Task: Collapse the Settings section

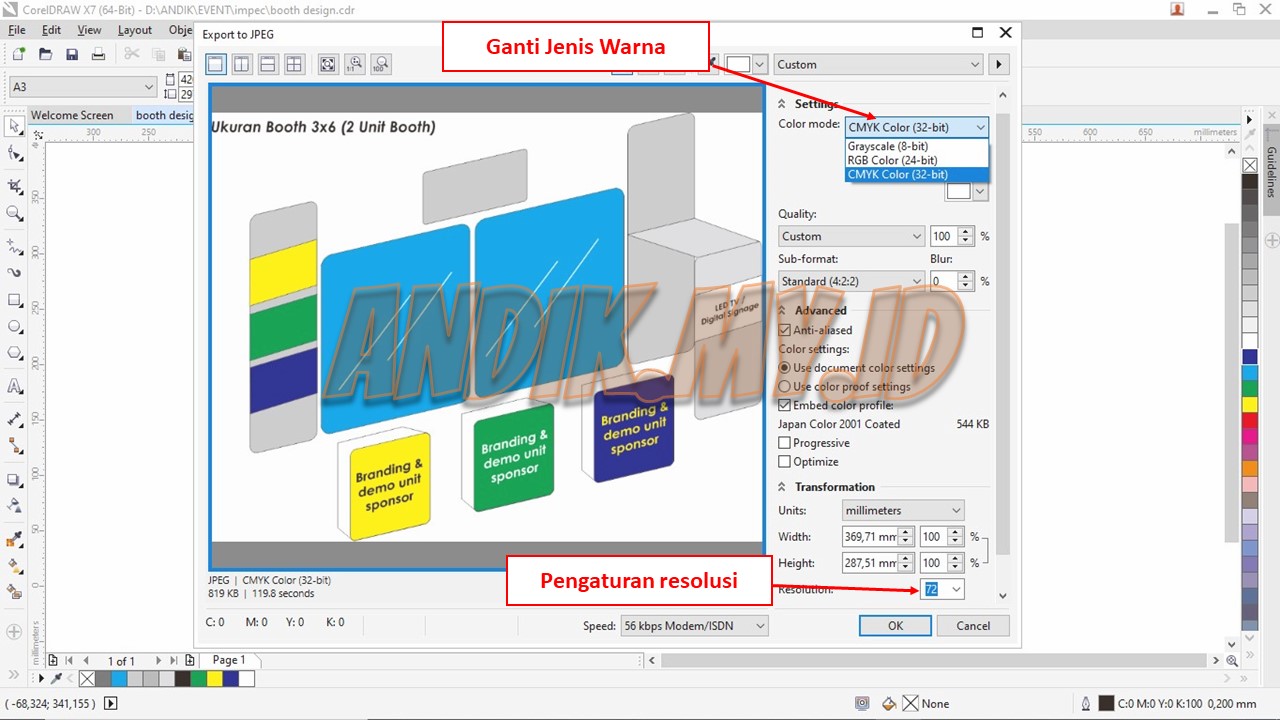Action: pos(782,104)
